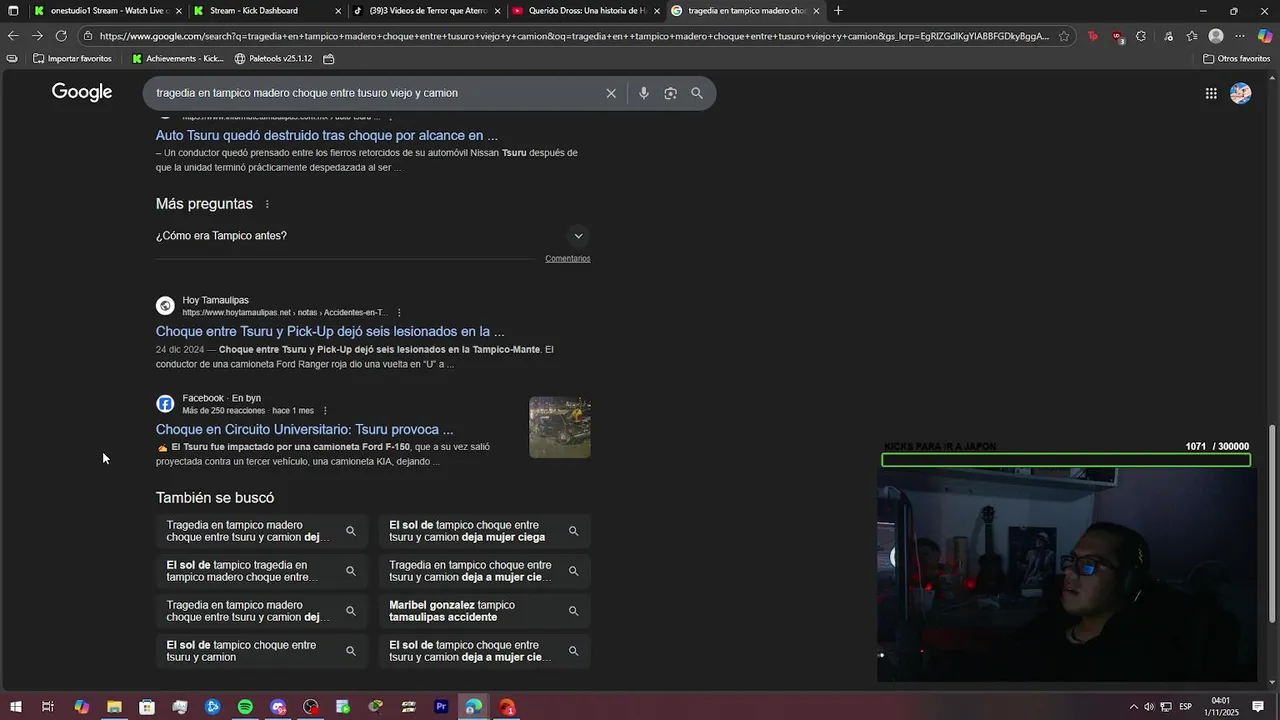Open the Facebook result thumbnail image
1280x720 pixels.
click(x=560, y=427)
